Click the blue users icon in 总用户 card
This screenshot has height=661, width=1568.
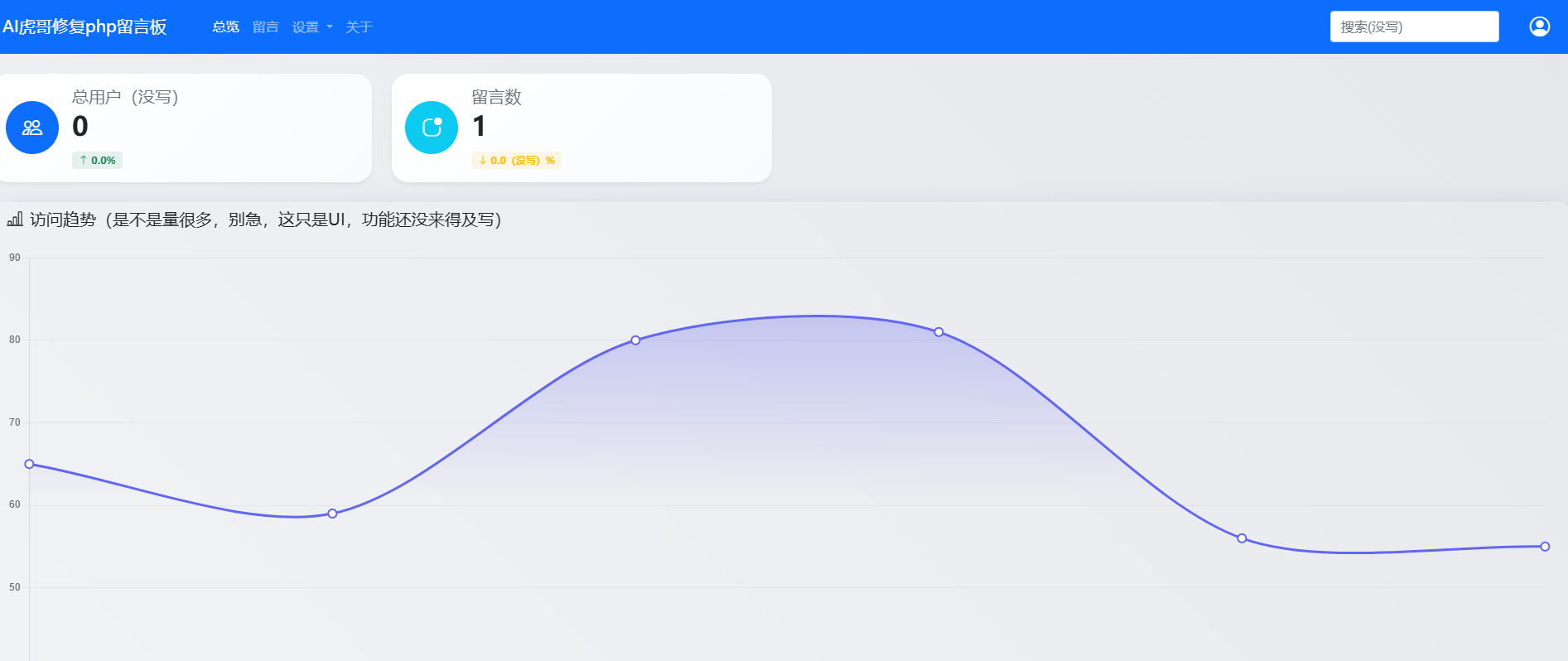point(32,128)
